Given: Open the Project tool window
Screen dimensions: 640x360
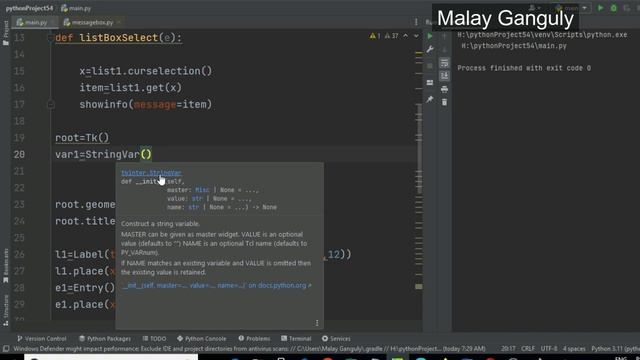Looking at the screenshot, I should 5,33.
